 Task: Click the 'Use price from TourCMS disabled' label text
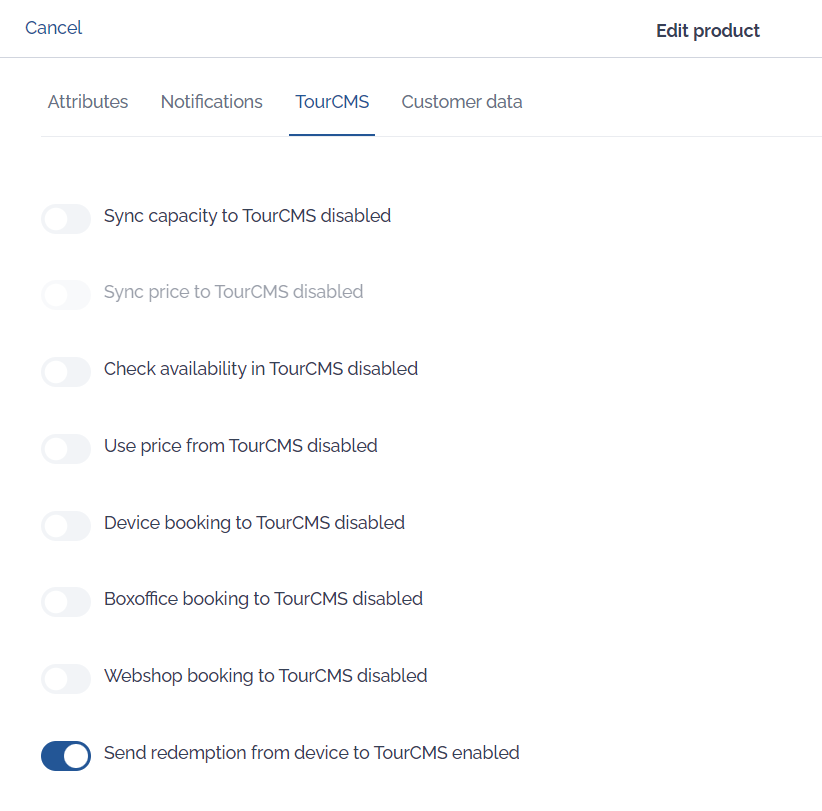pos(241,446)
